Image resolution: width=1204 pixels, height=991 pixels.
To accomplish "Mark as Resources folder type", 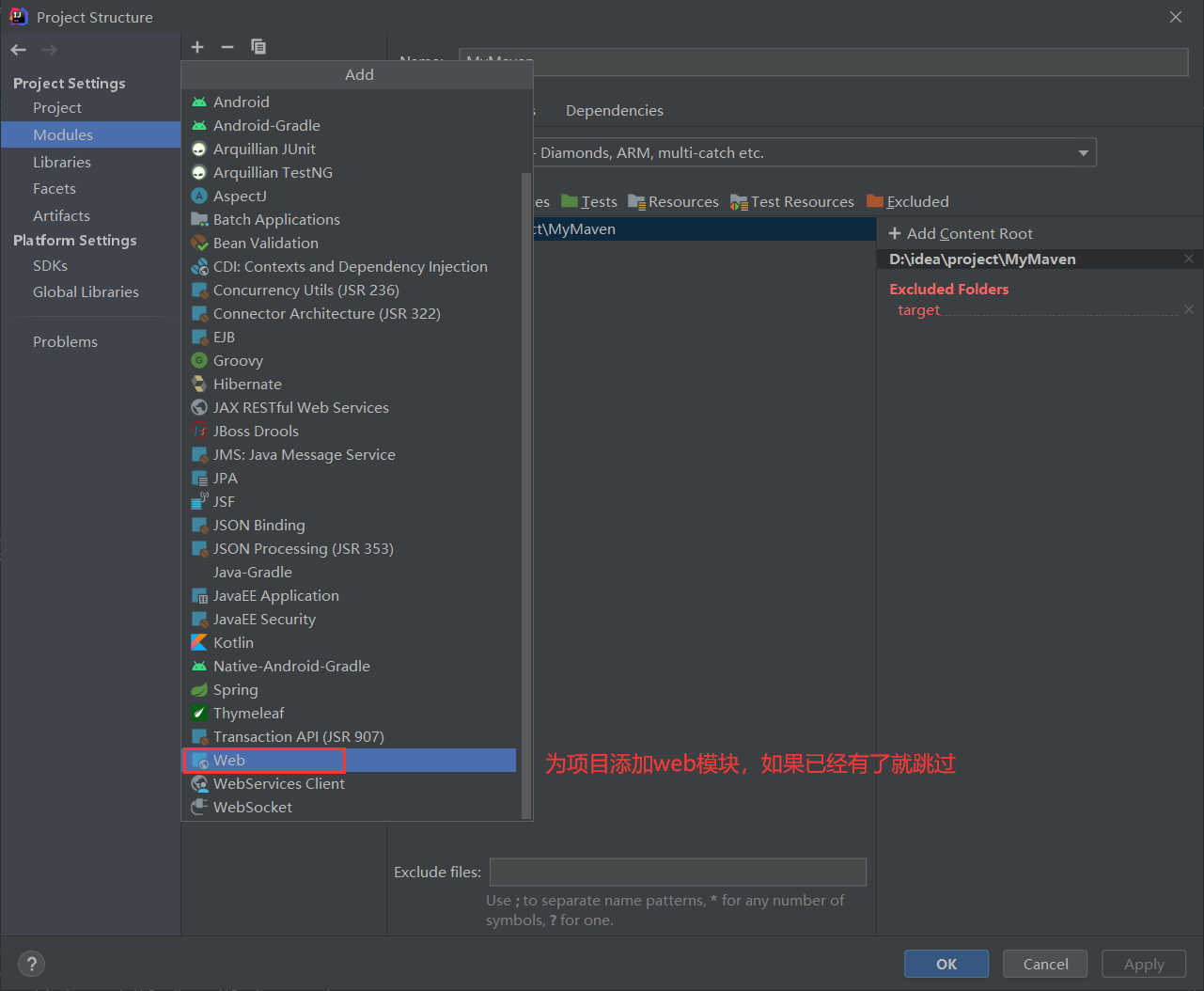I will (673, 201).
